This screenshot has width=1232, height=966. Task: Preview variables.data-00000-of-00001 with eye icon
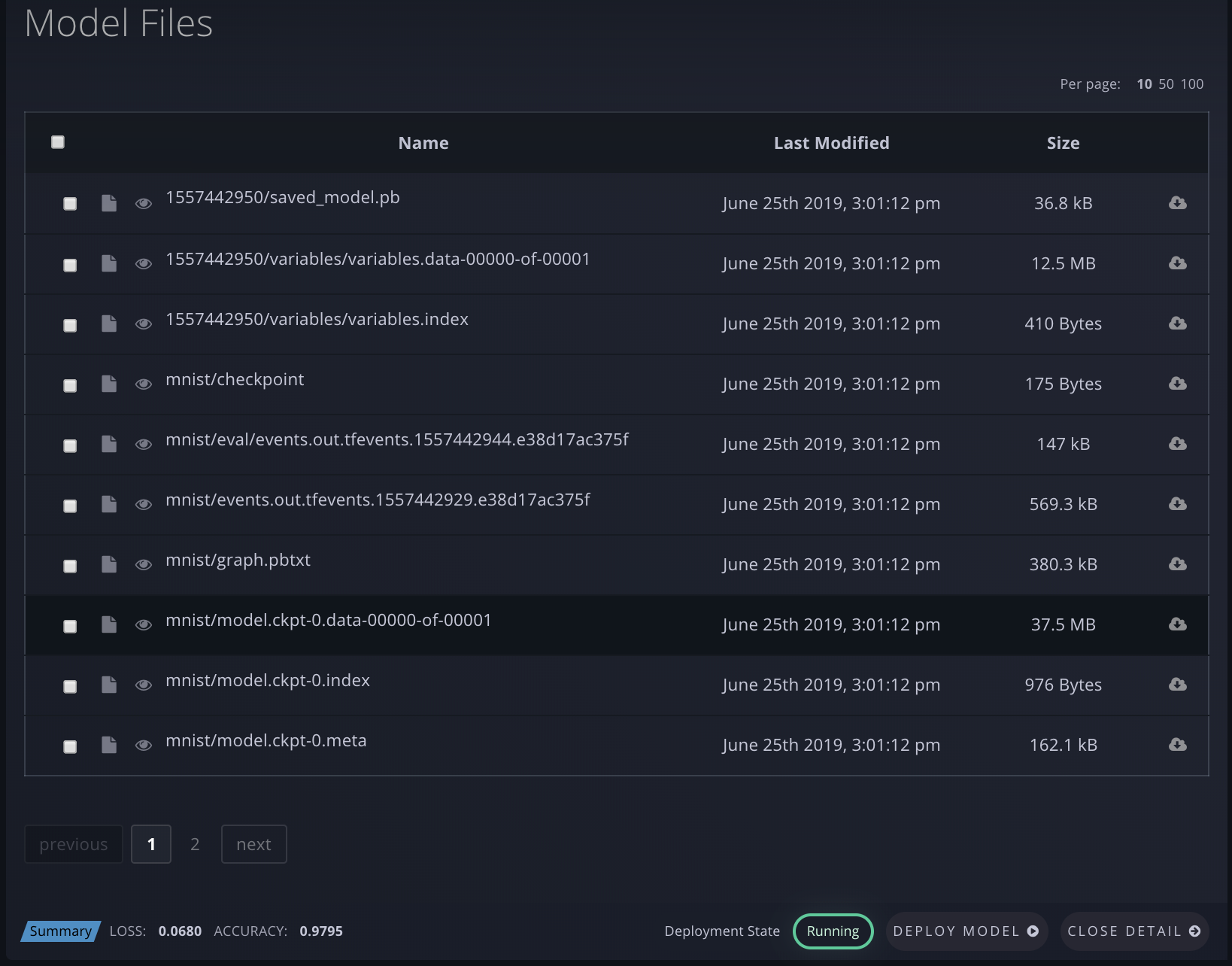pos(144,263)
